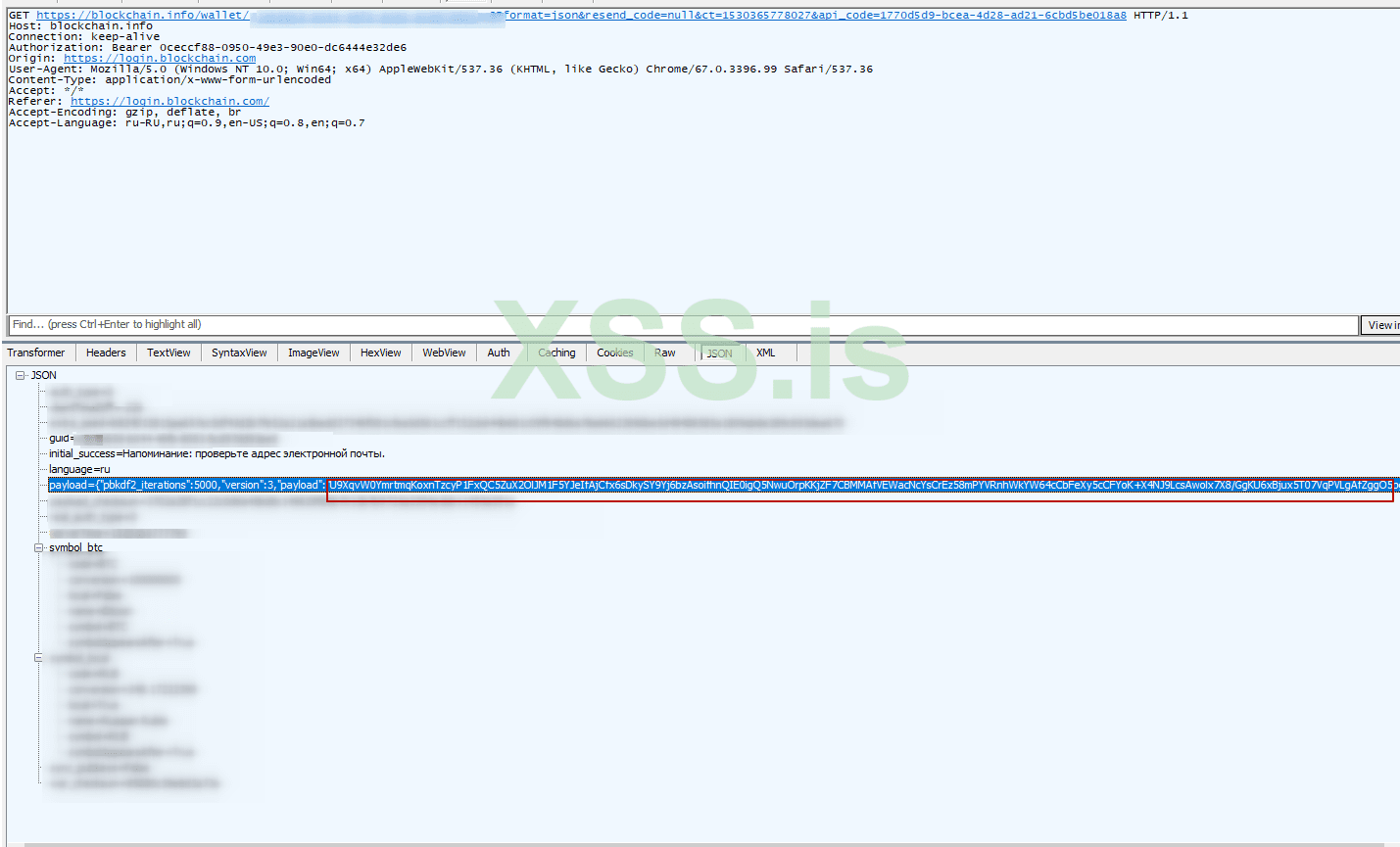Click the horizontal scrollbar under the JSON tree

(x=703, y=843)
